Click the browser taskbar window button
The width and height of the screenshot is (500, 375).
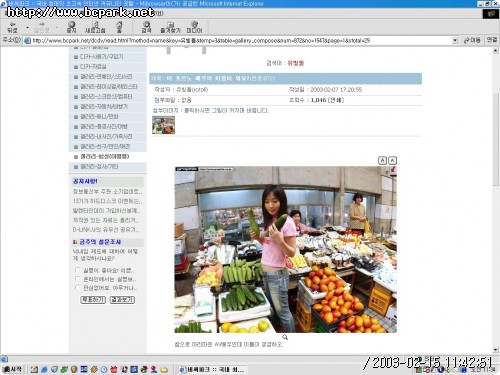pyautogui.click(x=213, y=369)
